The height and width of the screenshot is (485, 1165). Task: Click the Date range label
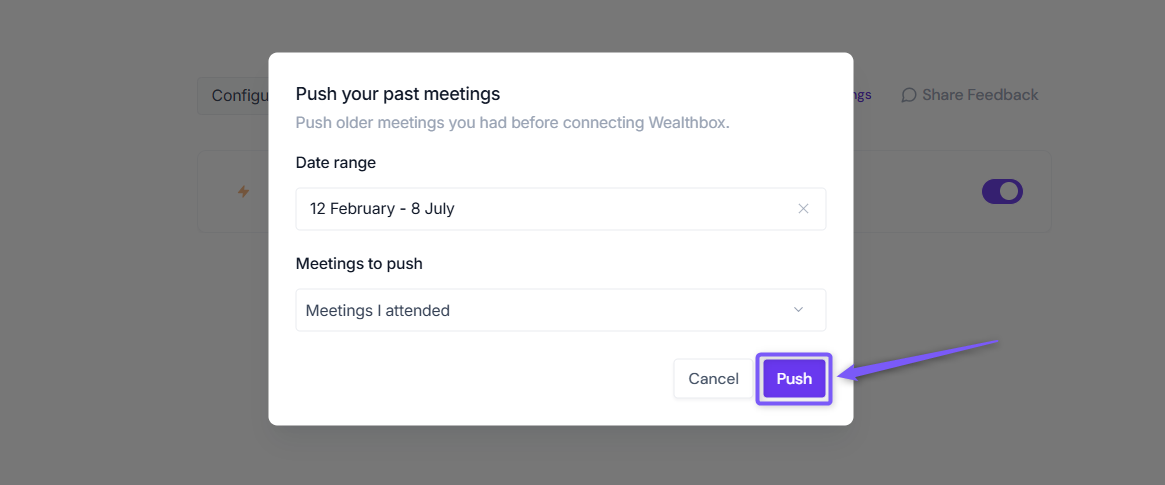pos(336,163)
